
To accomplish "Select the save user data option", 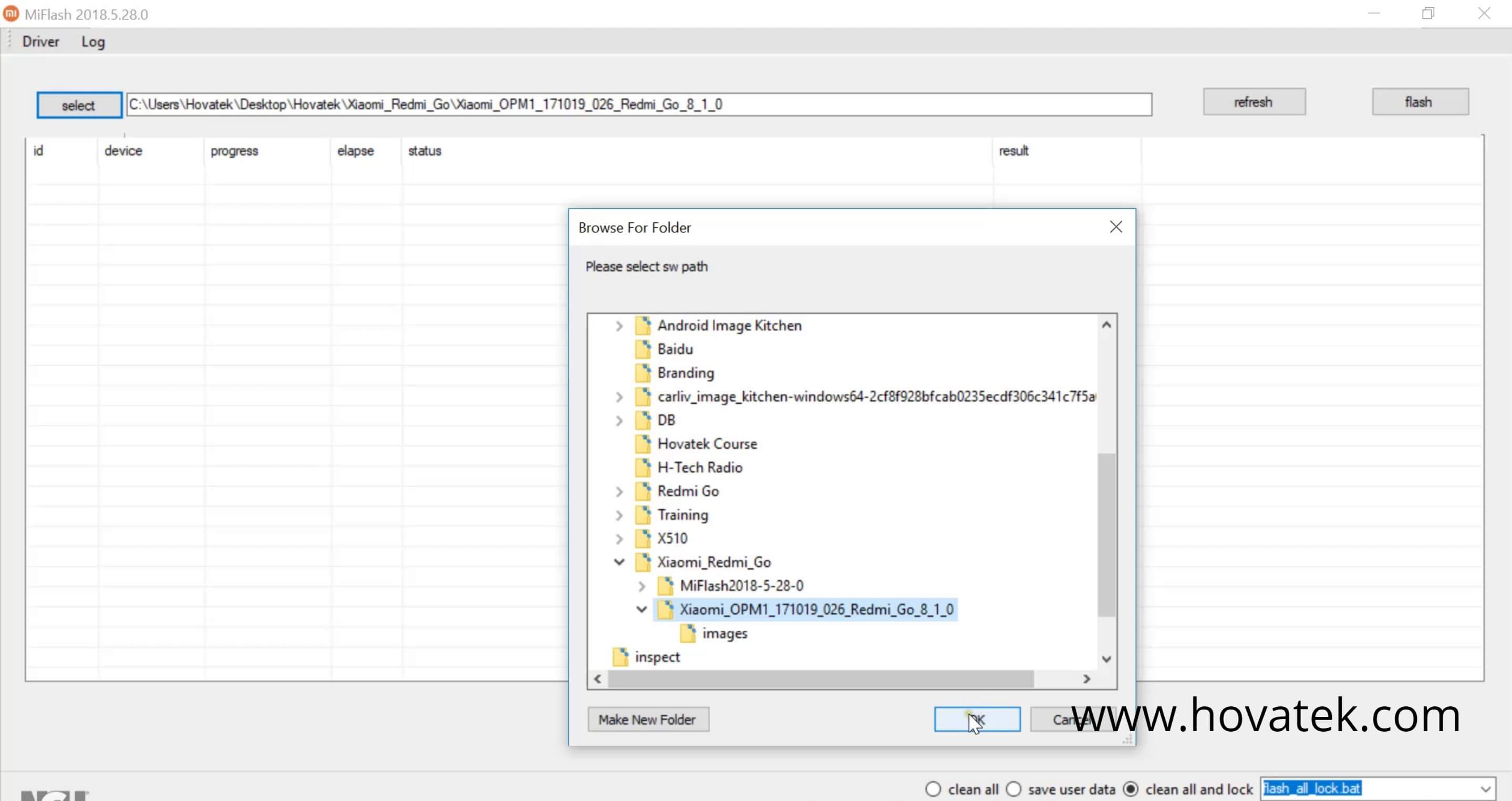I will (1016, 789).
